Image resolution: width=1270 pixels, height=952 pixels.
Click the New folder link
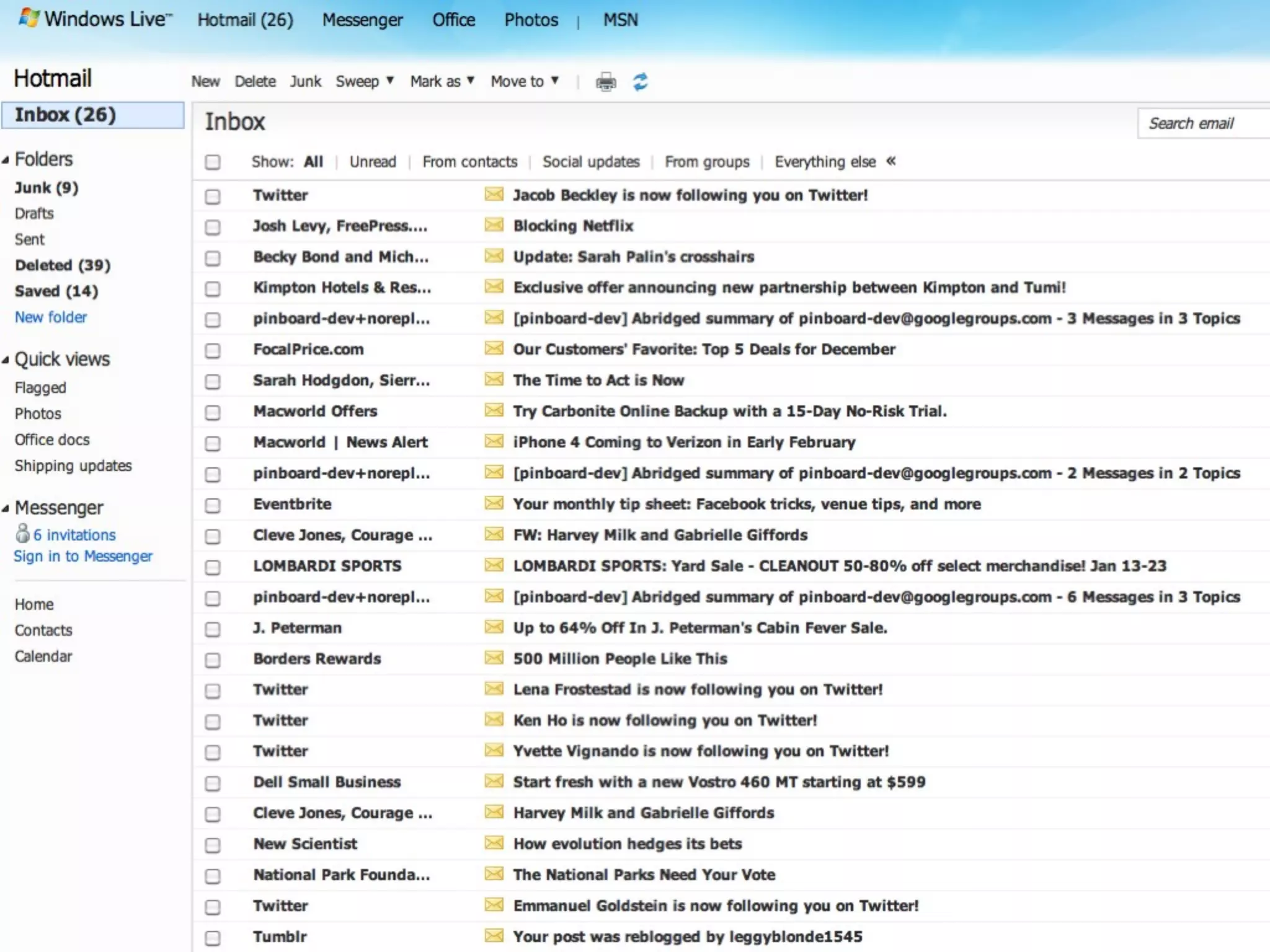[51, 317]
